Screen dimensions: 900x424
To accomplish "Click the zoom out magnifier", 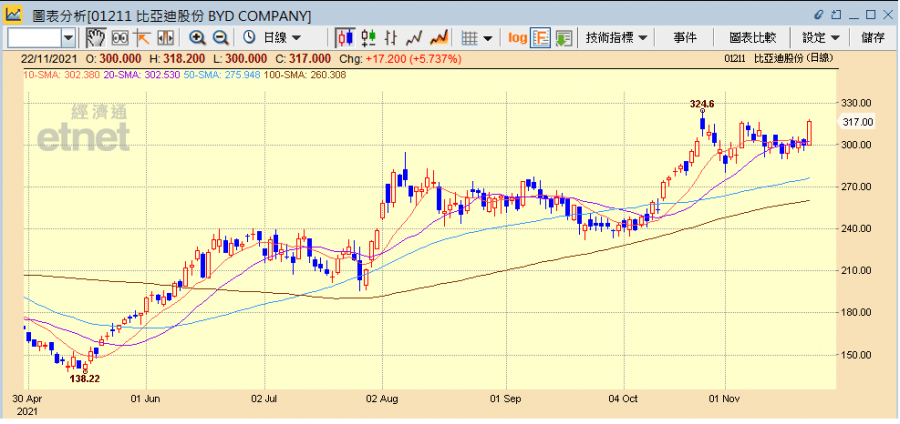I will (220, 37).
